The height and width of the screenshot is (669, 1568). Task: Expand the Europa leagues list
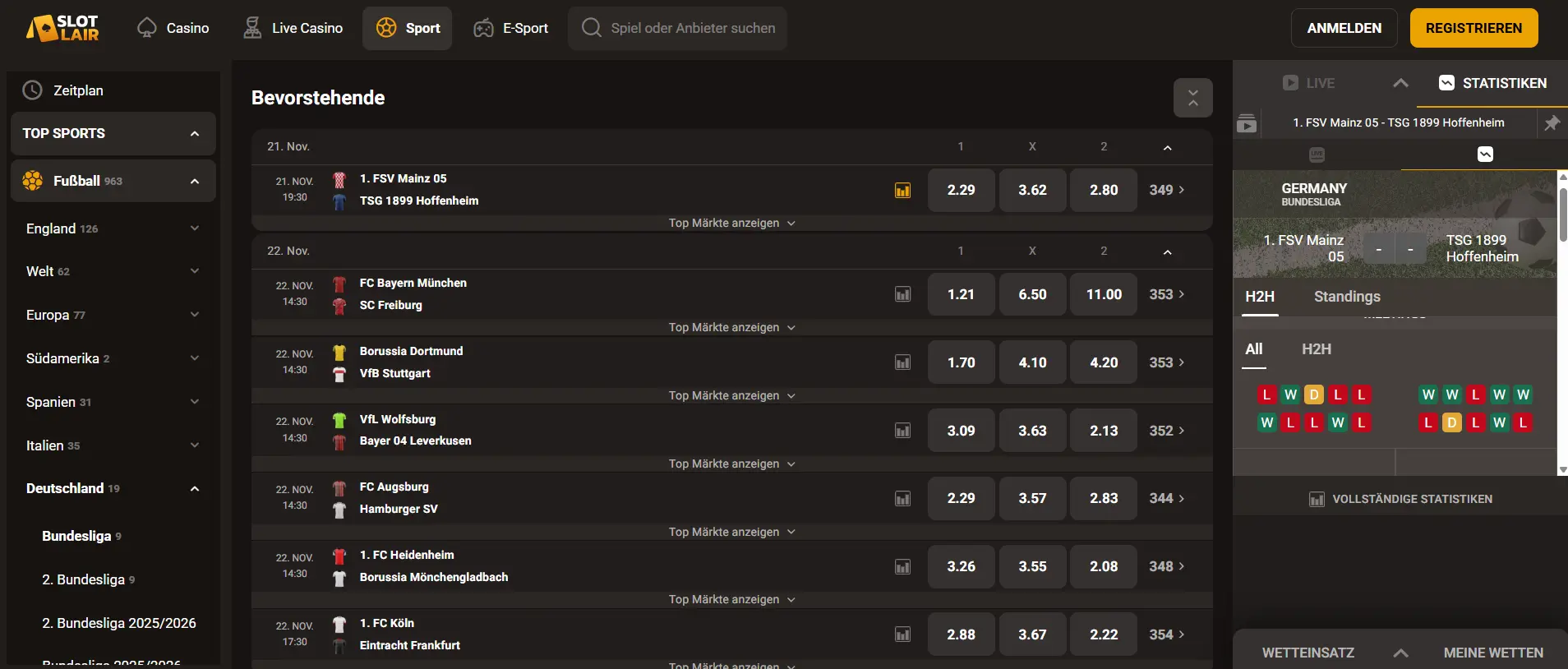point(195,315)
